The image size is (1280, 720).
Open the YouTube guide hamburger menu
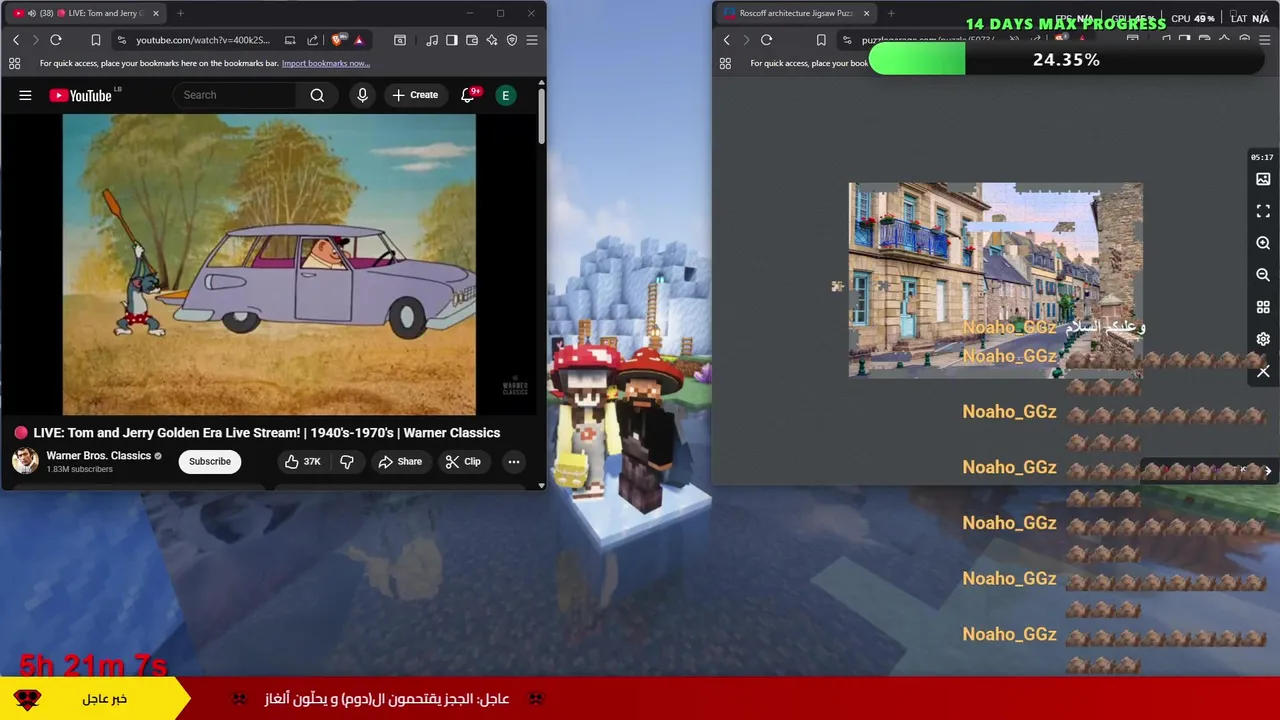[25, 95]
